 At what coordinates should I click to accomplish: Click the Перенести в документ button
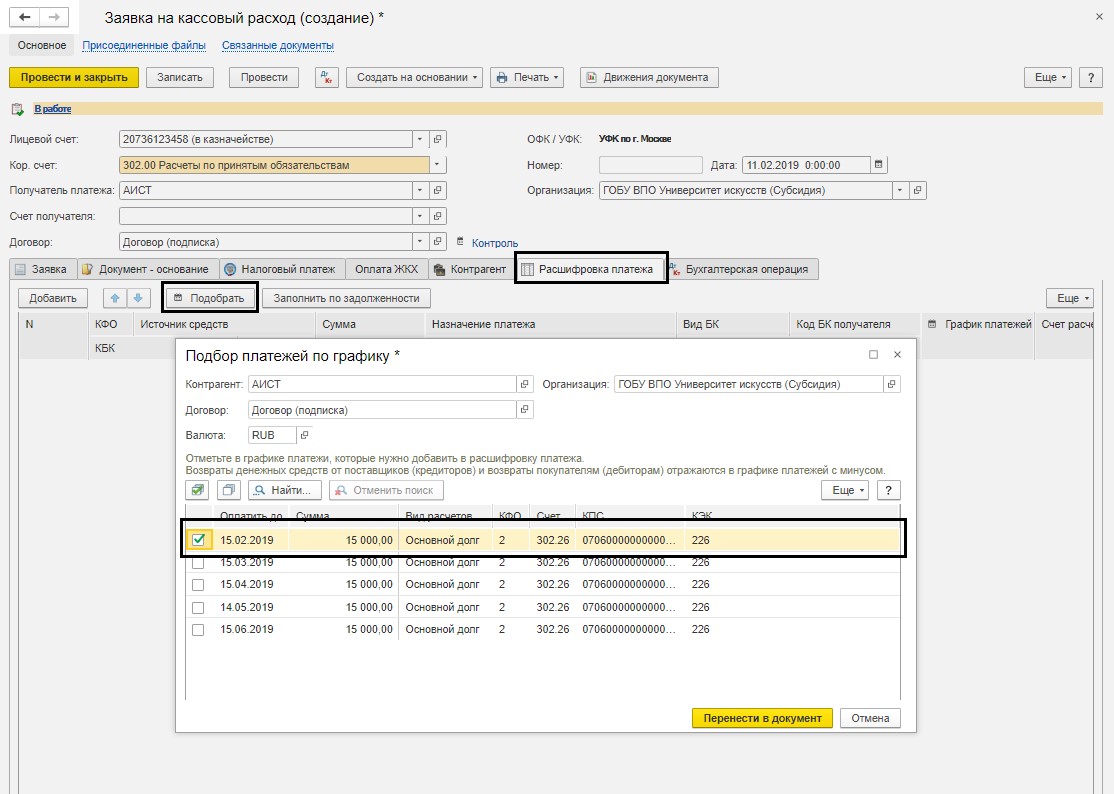click(x=762, y=718)
